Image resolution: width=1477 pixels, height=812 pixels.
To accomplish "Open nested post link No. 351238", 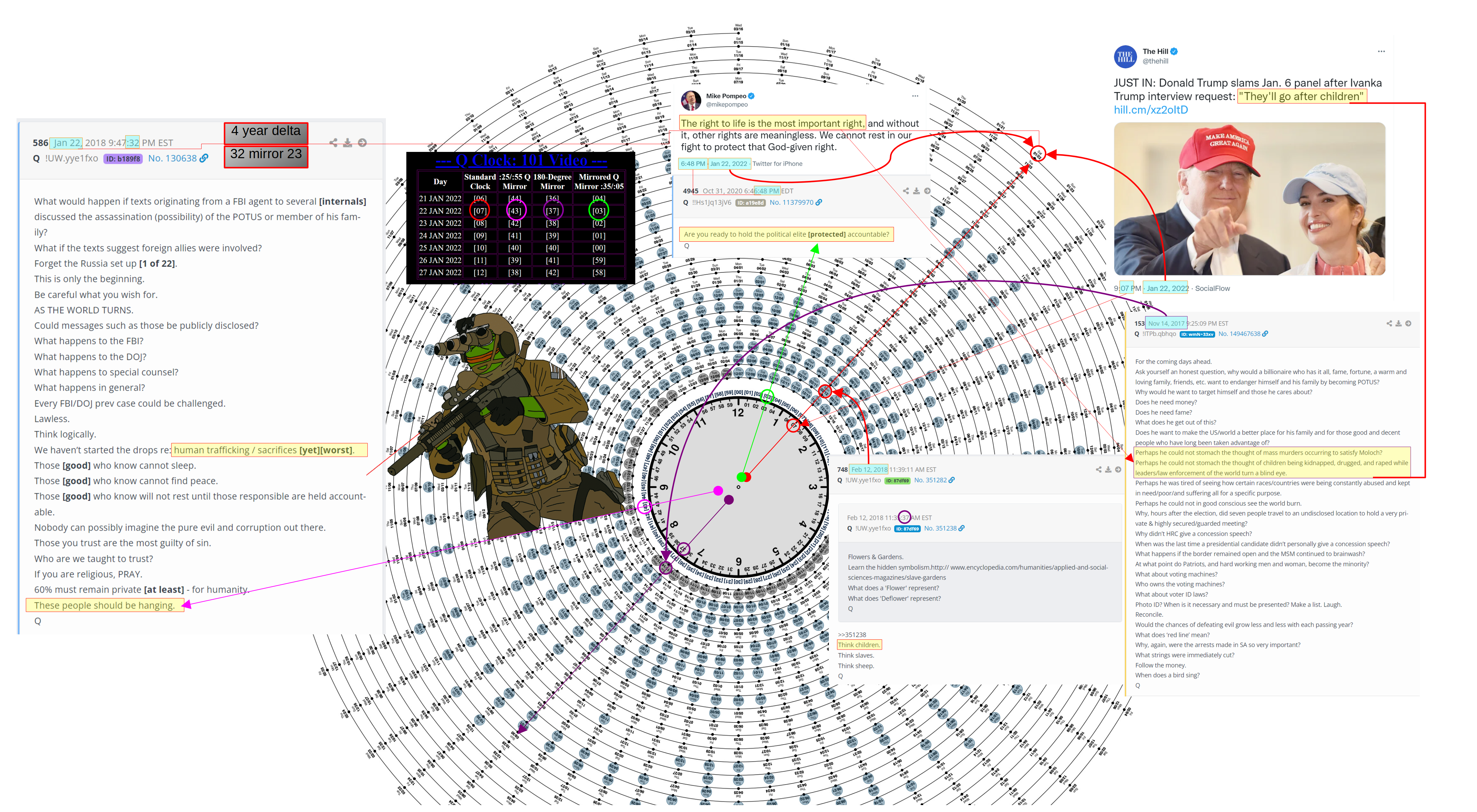I will pos(940,528).
